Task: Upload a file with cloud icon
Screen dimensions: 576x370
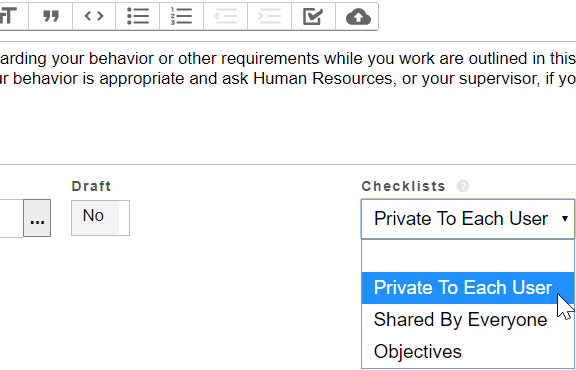Action: point(357,16)
